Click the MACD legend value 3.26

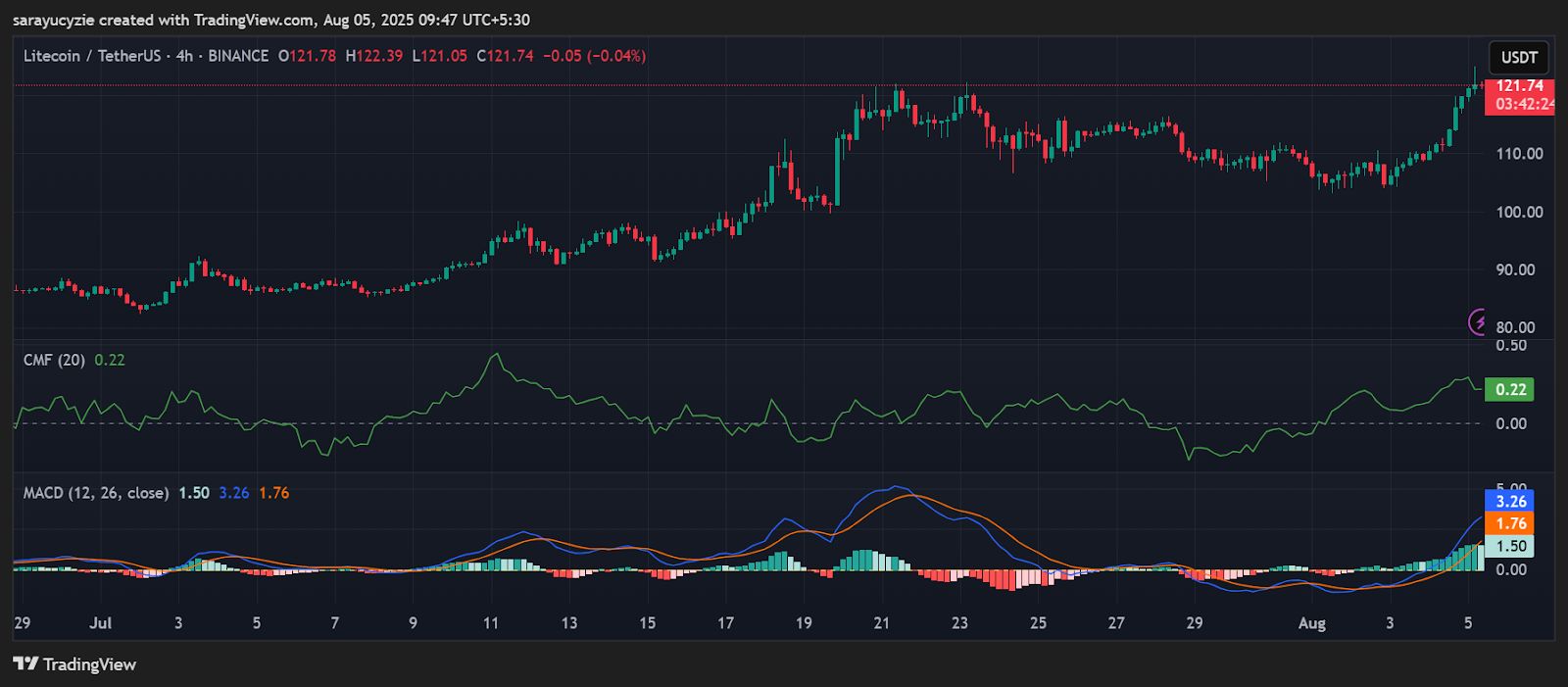pos(234,493)
